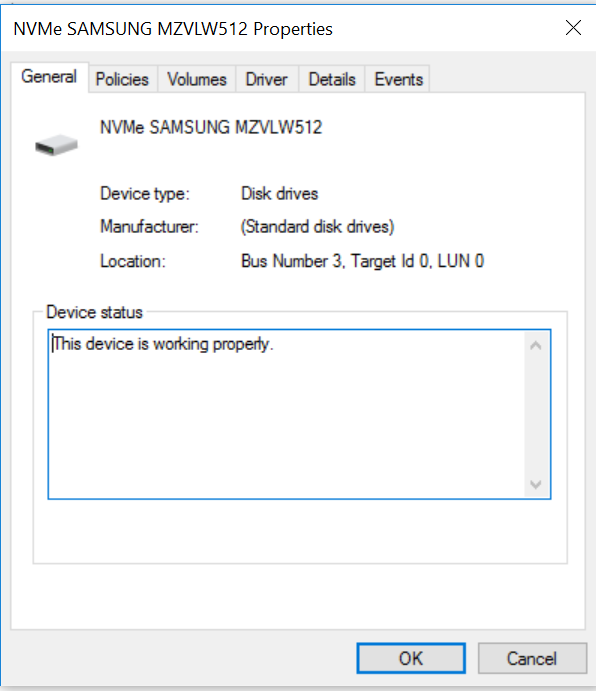The width and height of the screenshot is (596, 691).
Task: Click '(Standard disk drives)' manufacturer value
Action: (317, 227)
